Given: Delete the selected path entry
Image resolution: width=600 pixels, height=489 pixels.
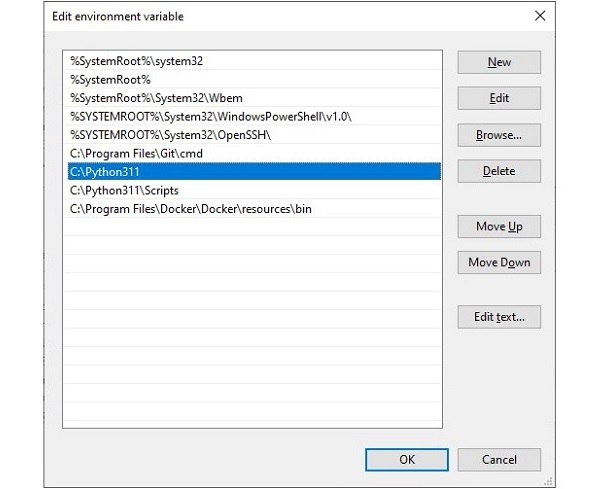Looking at the screenshot, I should point(499,171).
